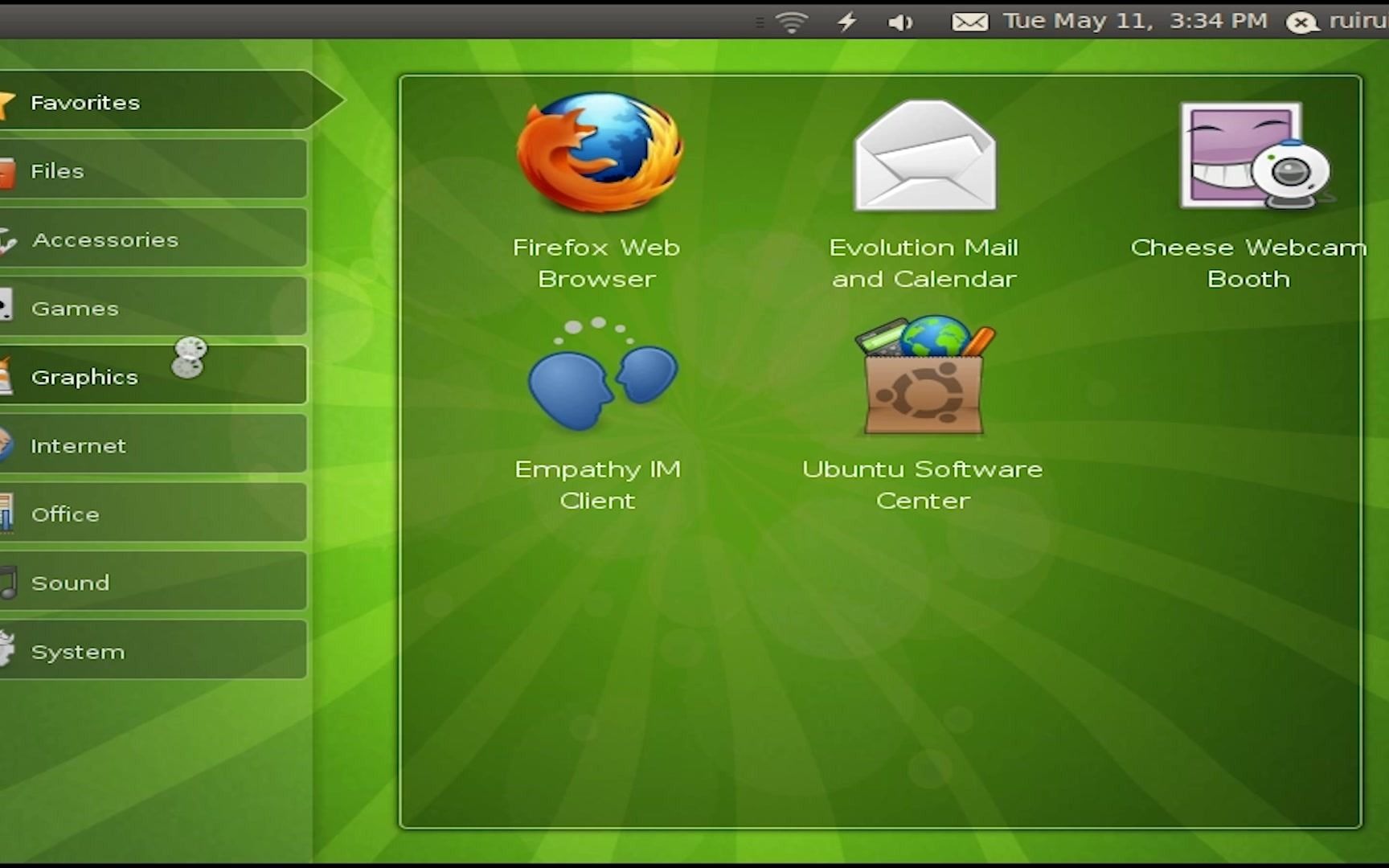
Task: Click the Firefox Web Browser label
Action: coord(596,263)
